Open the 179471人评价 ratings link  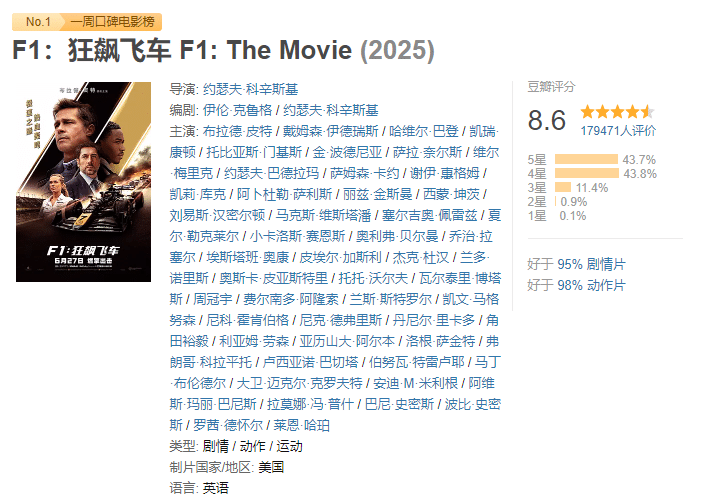[x=618, y=130]
